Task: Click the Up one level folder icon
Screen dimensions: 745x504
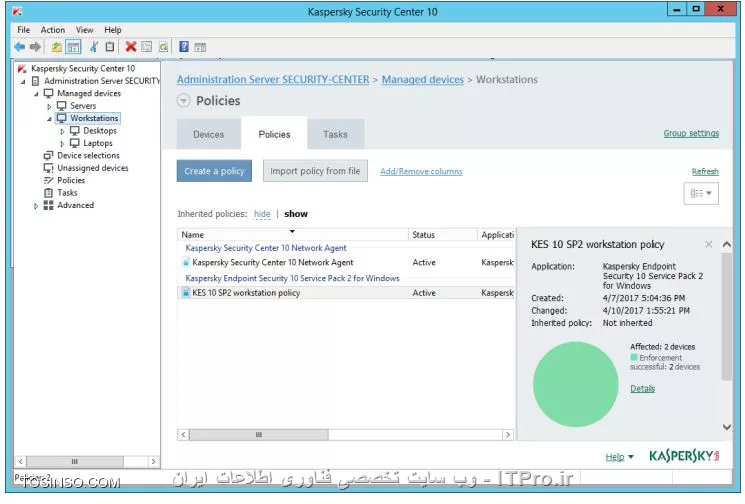Action: pyautogui.click(x=57, y=47)
